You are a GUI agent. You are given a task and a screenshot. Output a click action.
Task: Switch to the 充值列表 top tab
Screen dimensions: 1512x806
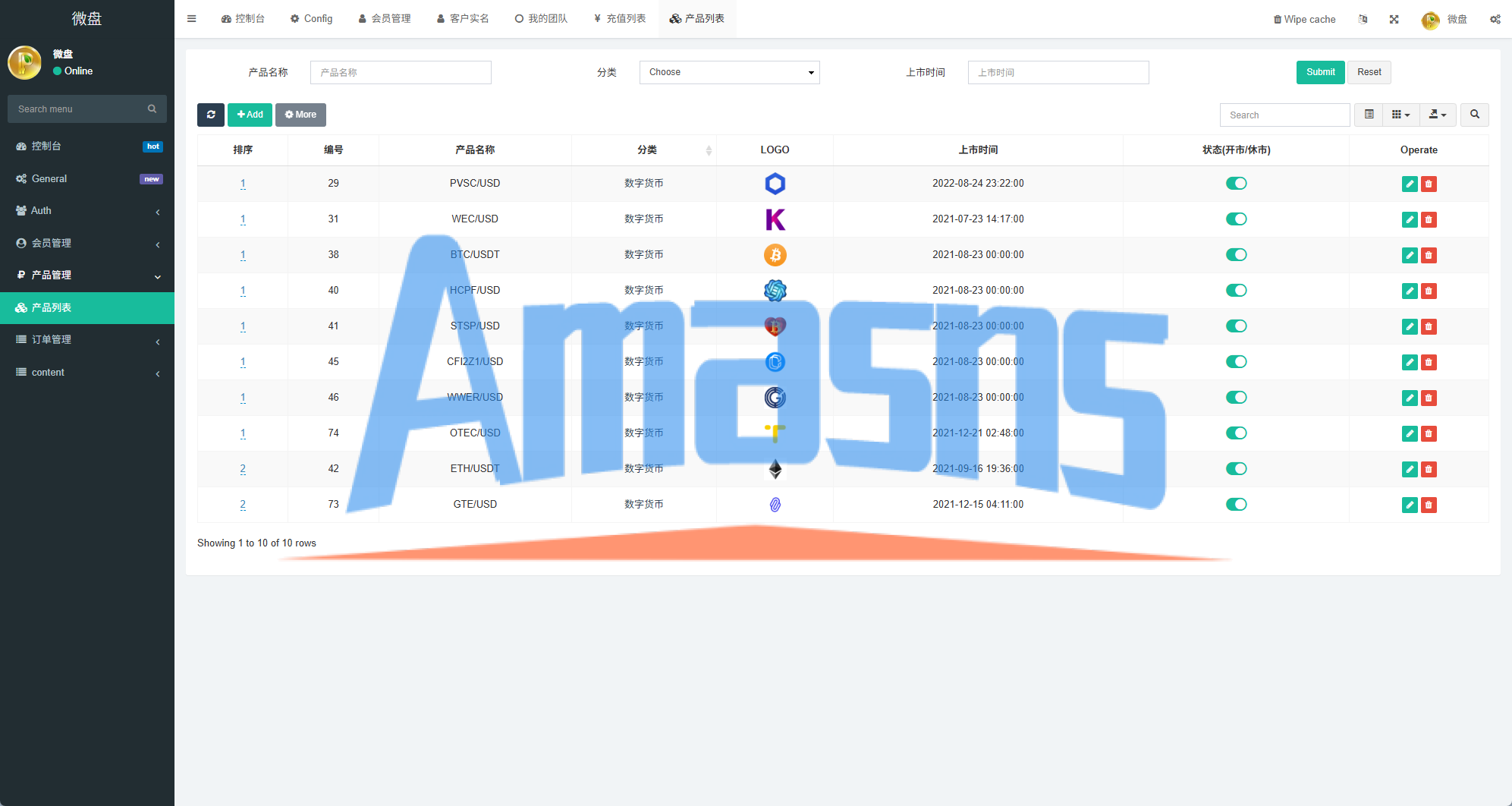(x=620, y=18)
